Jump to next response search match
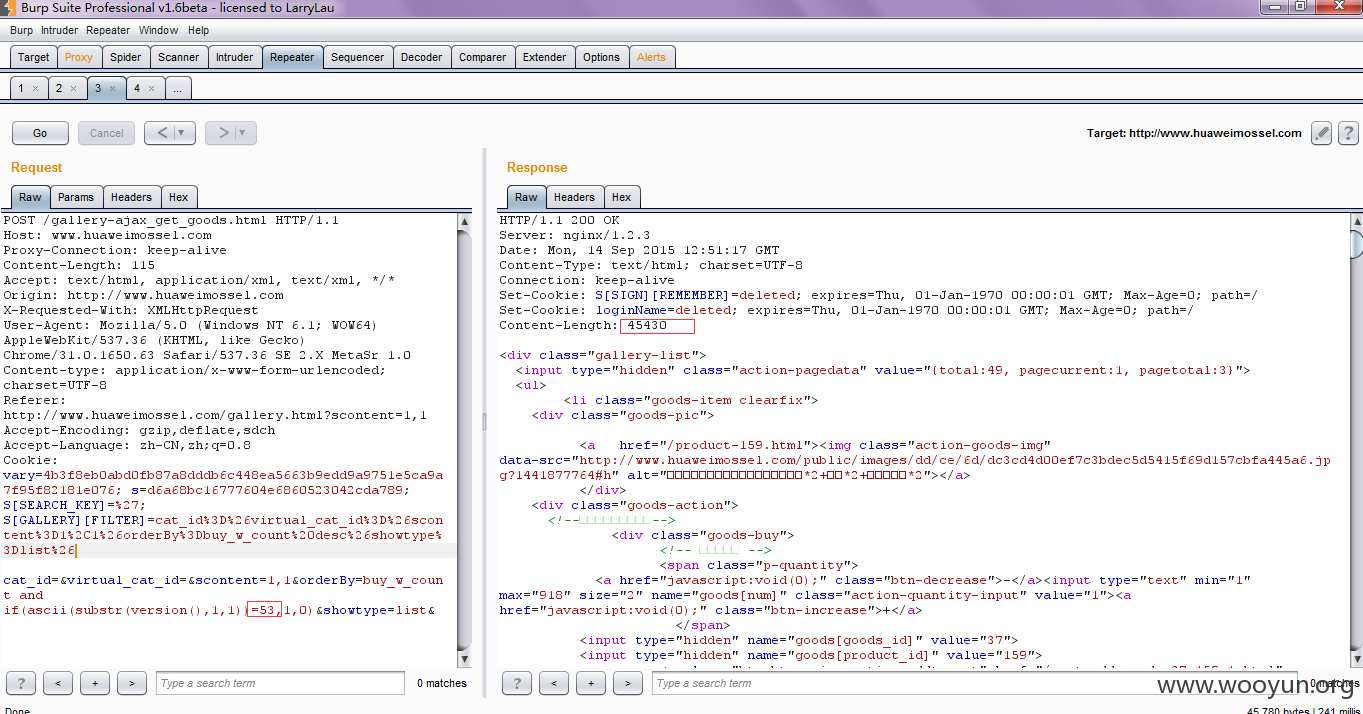 628,683
